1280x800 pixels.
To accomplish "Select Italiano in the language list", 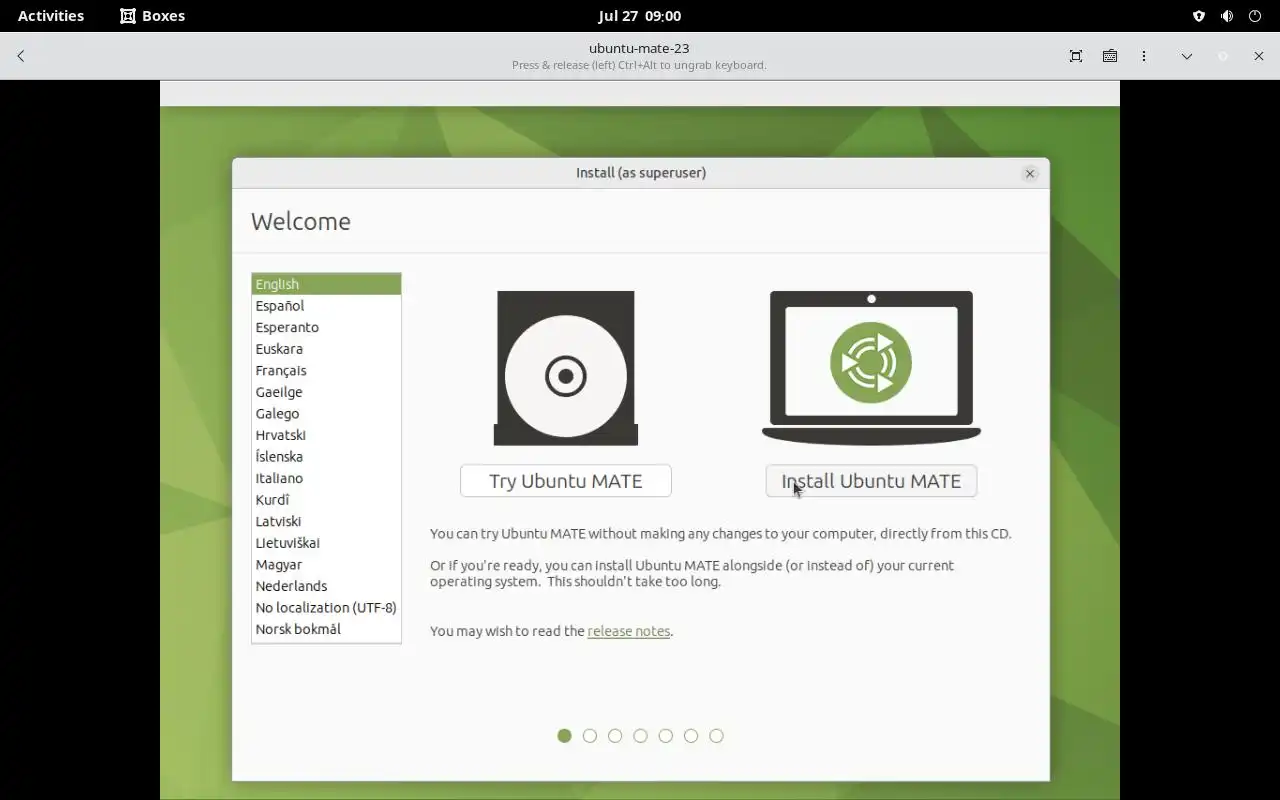I will [326, 478].
